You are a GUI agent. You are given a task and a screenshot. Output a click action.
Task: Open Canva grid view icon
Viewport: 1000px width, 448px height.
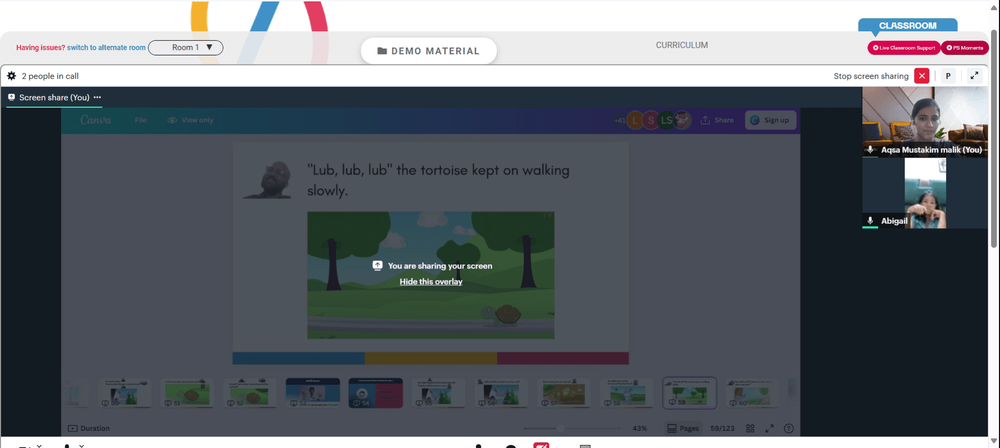[x=751, y=428]
